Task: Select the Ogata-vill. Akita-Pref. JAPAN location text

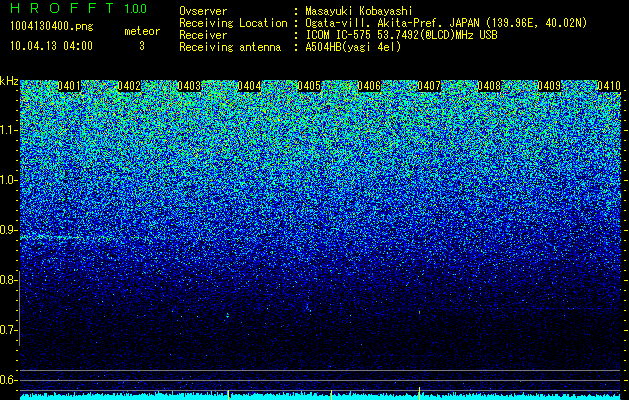Action: [x=446, y=23]
